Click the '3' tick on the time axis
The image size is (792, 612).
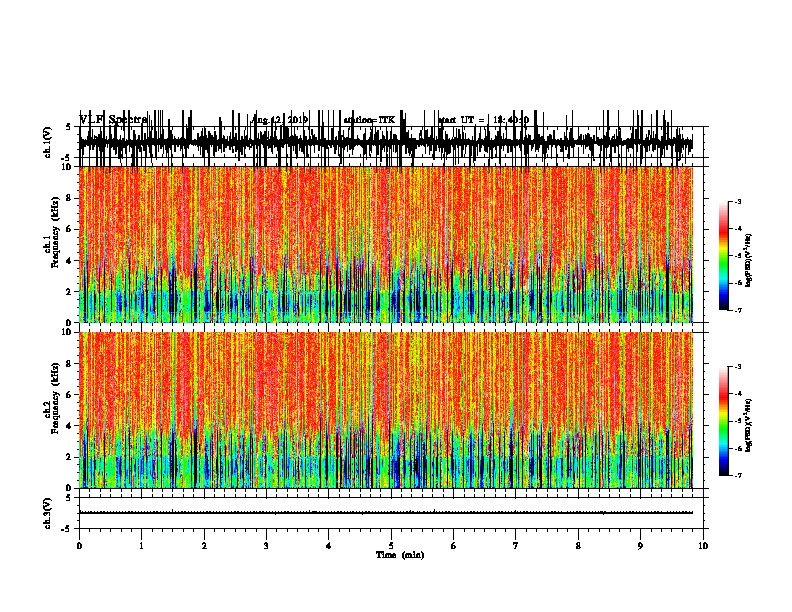[x=266, y=546]
